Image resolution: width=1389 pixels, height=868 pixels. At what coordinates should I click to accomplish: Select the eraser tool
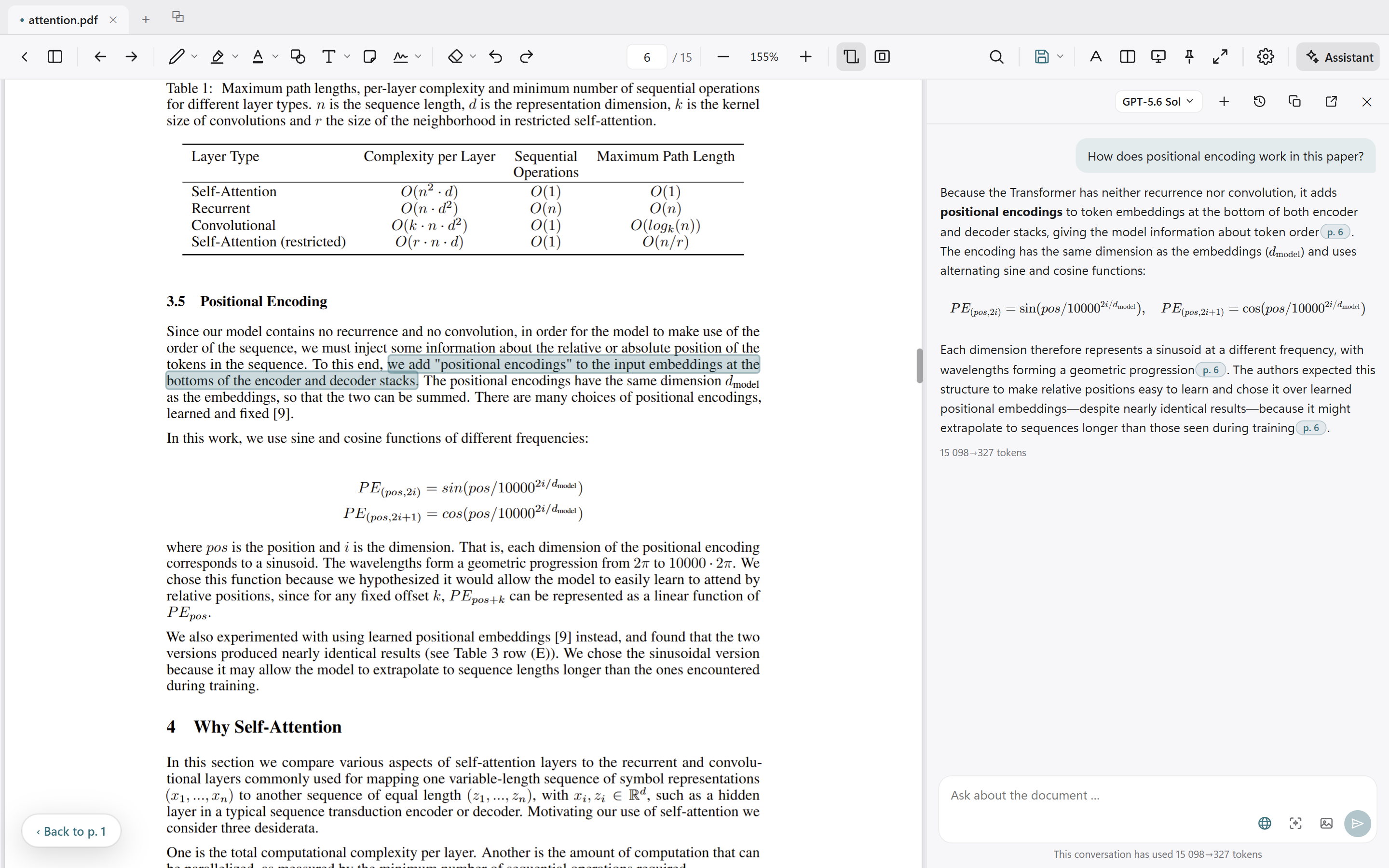pyautogui.click(x=456, y=56)
